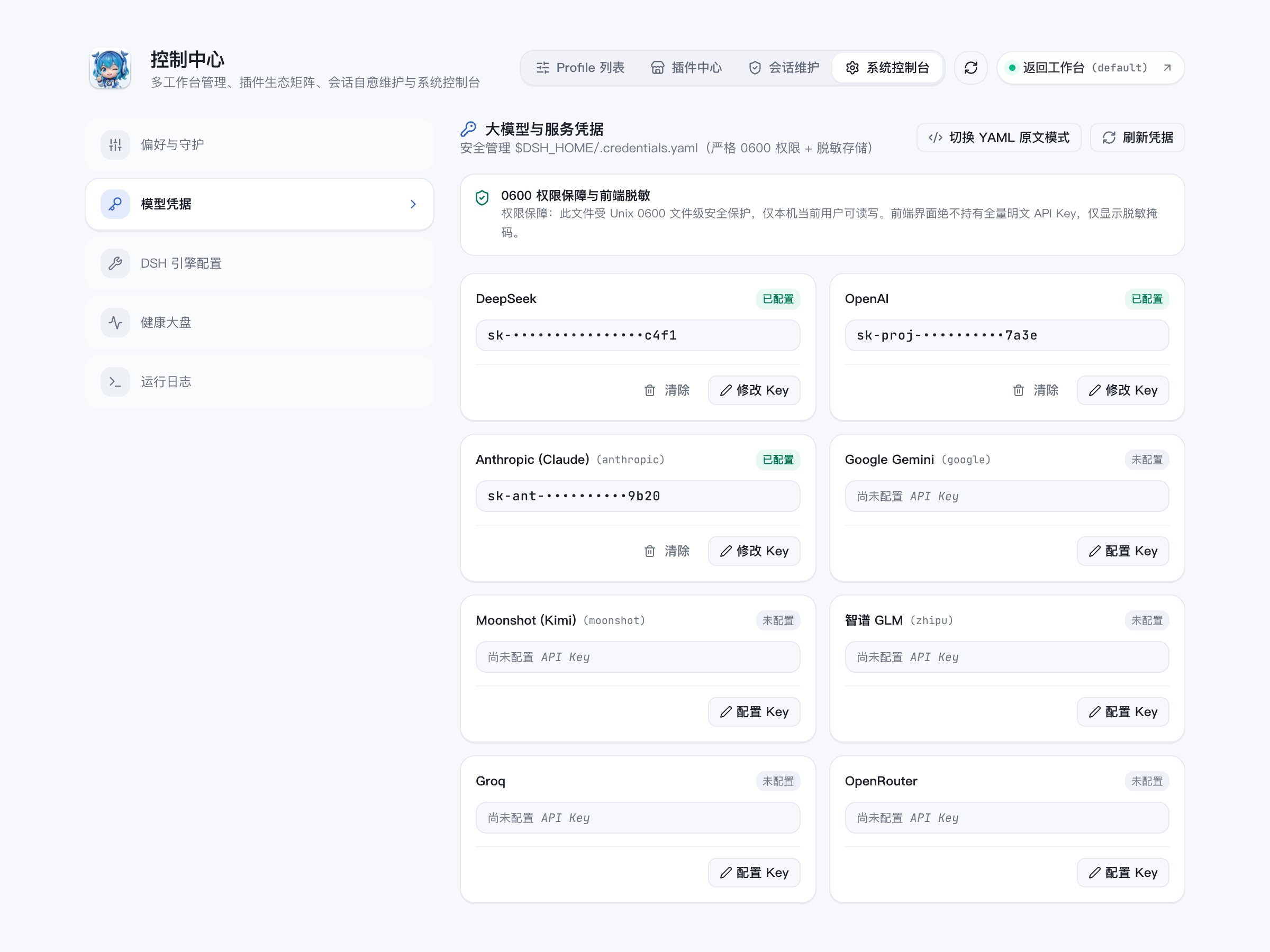Click 配置 Key for 智谱 GLM
1270x952 pixels.
(1123, 712)
